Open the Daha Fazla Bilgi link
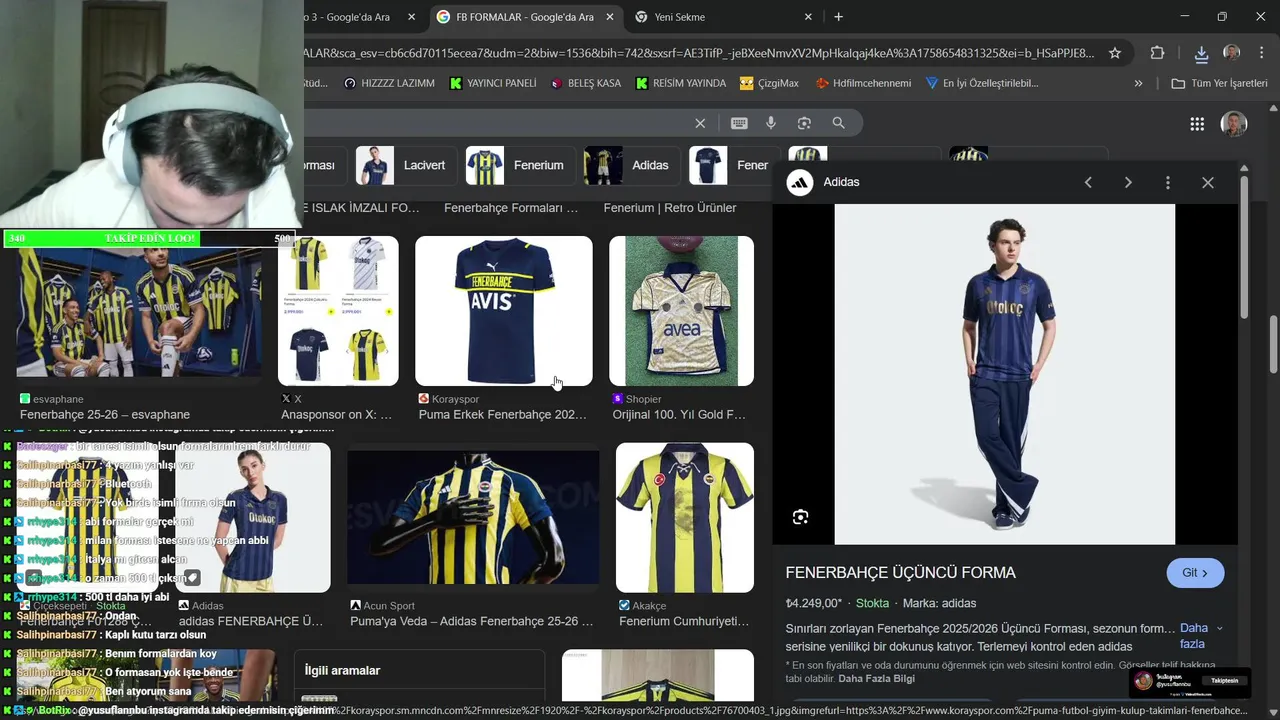 pos(876,678)
